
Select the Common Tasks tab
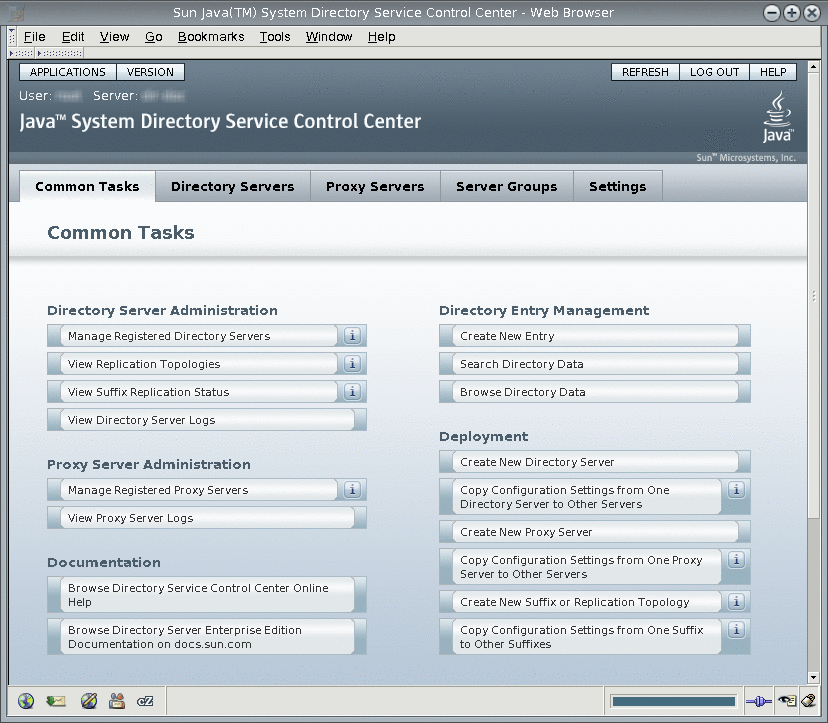[87, 186]
